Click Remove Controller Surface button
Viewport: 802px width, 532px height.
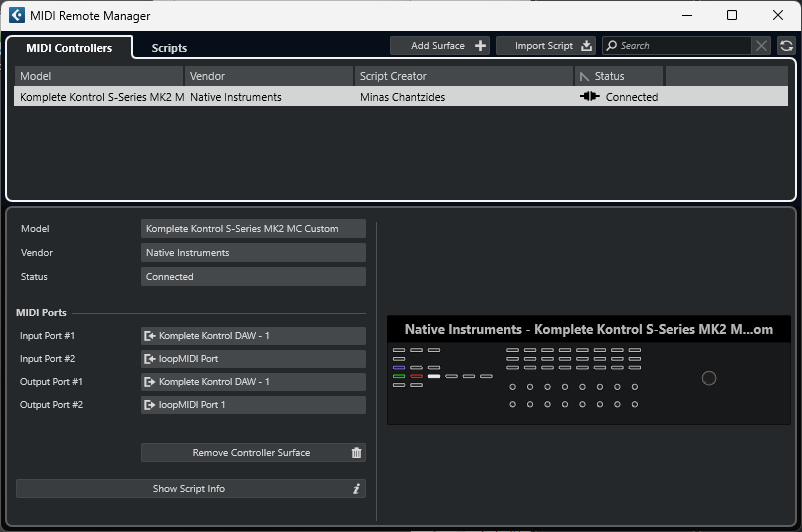pyautogui.click(x=253, y=453)
